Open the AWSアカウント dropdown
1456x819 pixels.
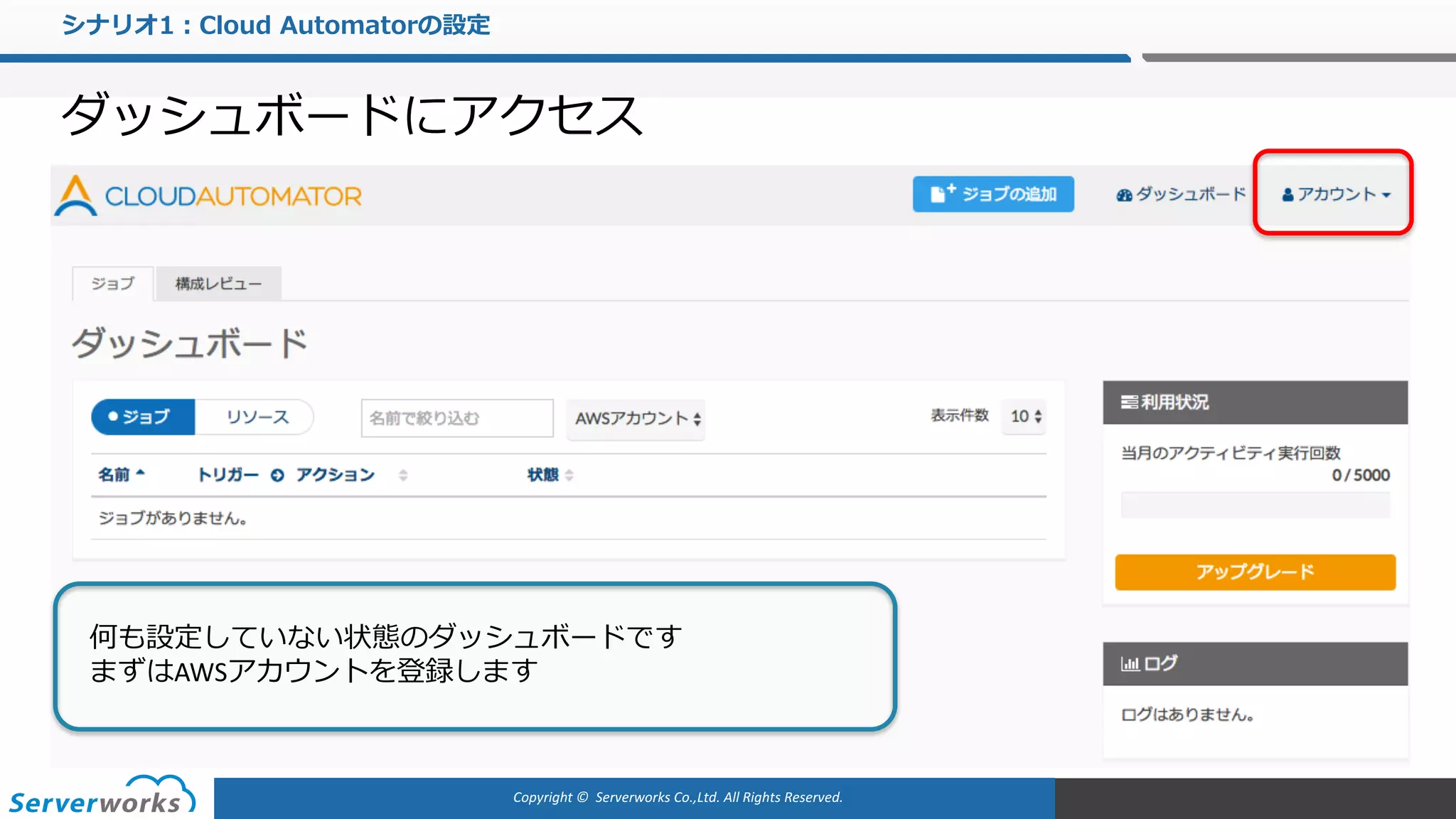tap(636, 418)
